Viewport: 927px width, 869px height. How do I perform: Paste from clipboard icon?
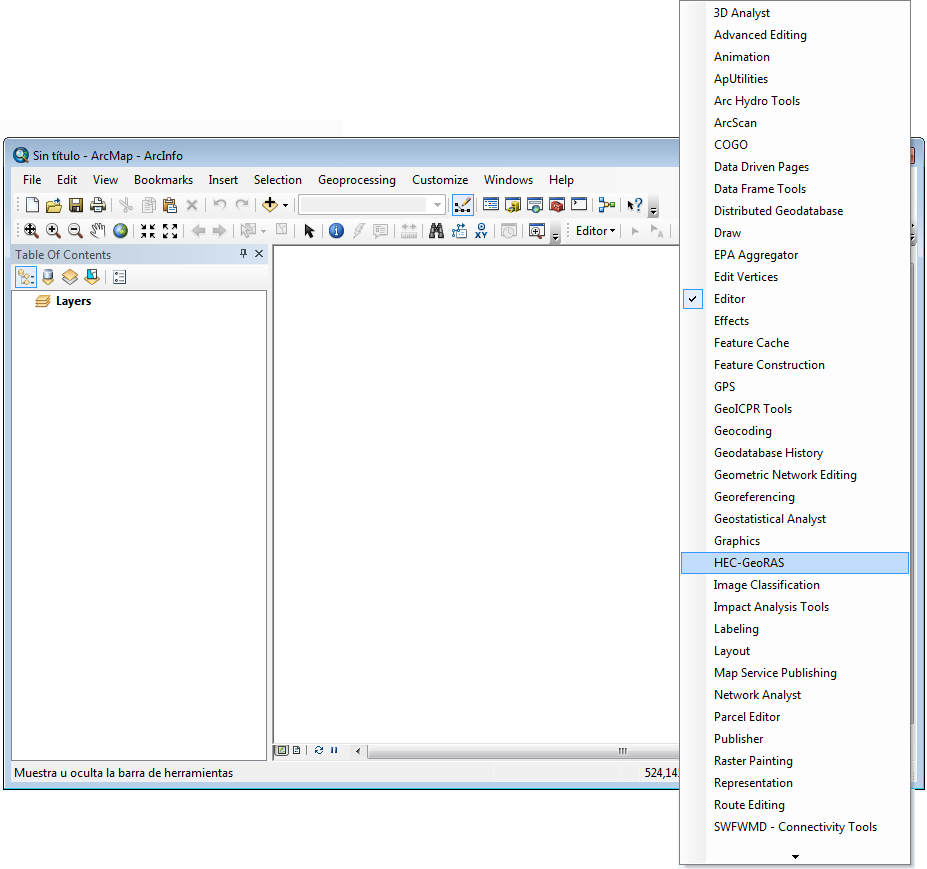pos(170,205)
